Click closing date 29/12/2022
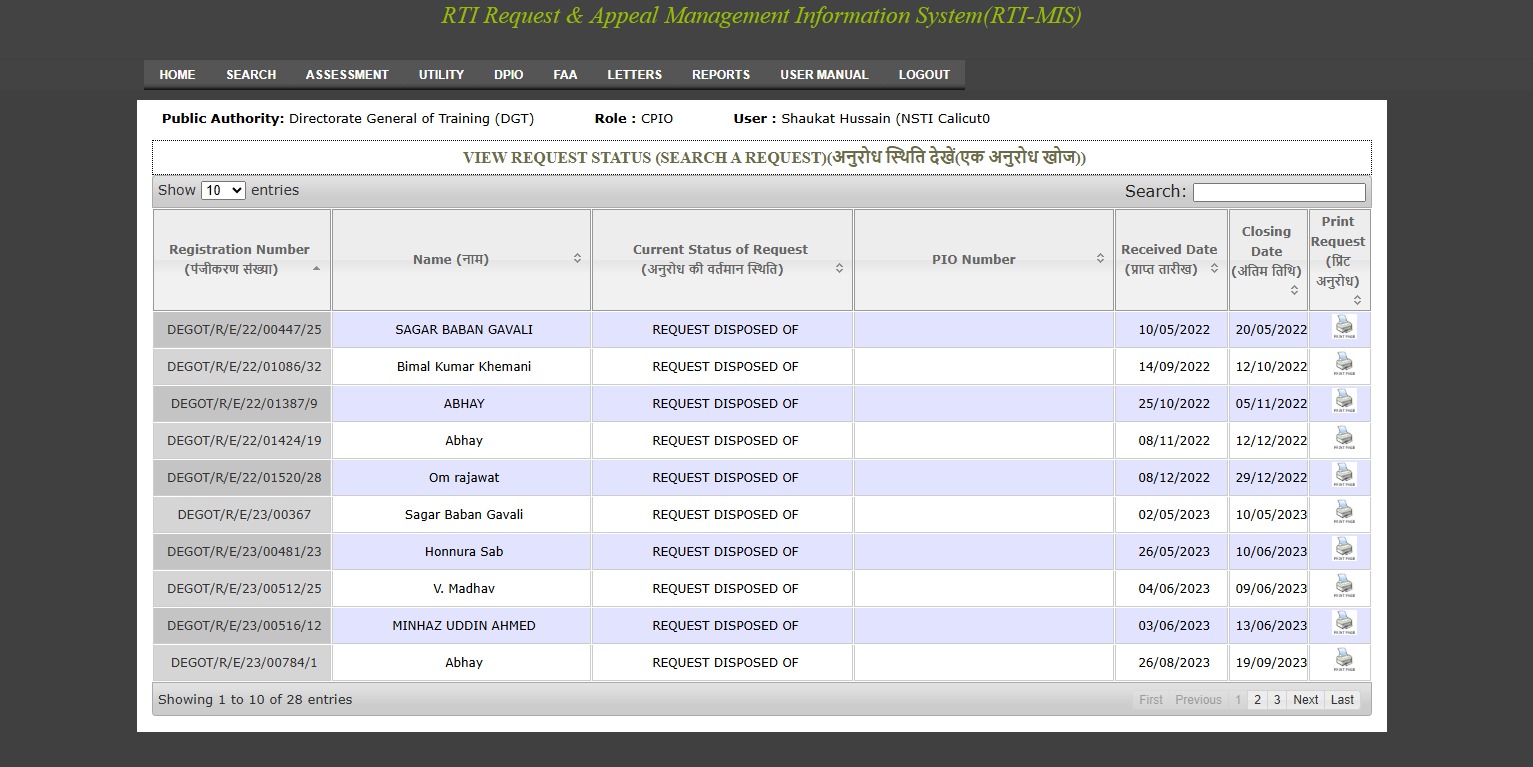This screenshot has width=1533, height=767. point(1271,477)
